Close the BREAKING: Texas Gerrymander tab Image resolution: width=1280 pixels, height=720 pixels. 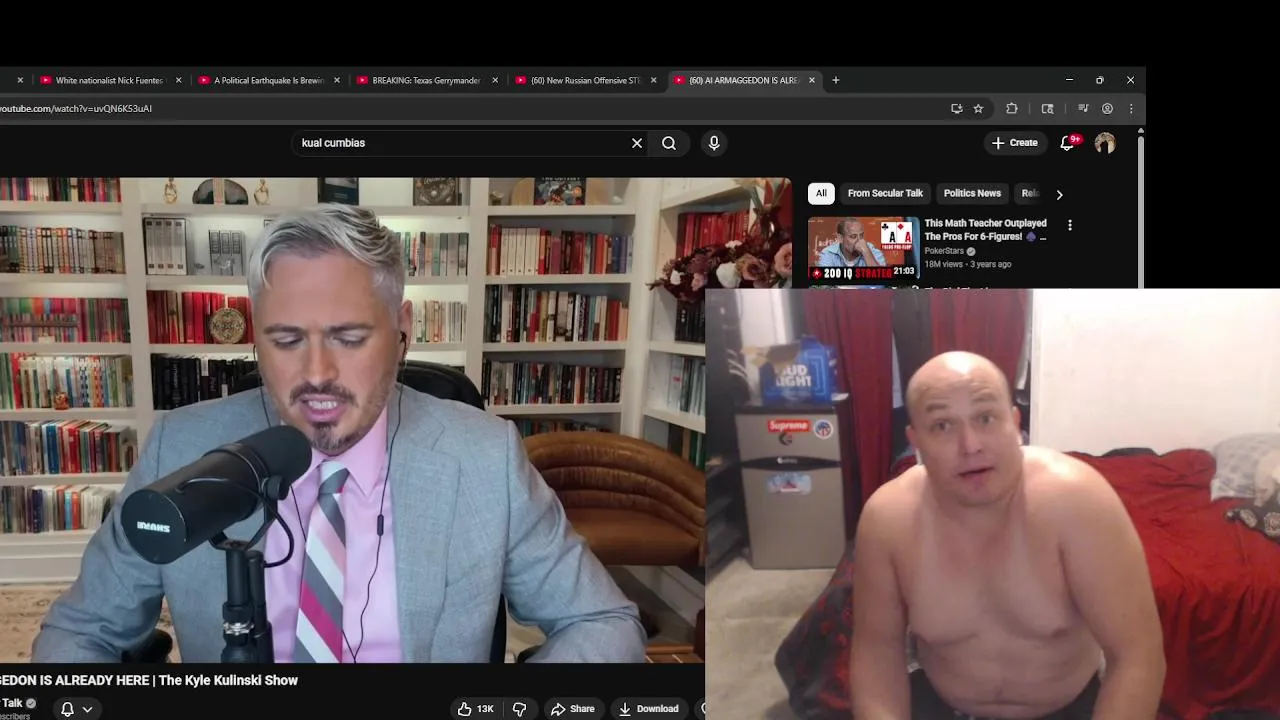[x=495, y=80]
